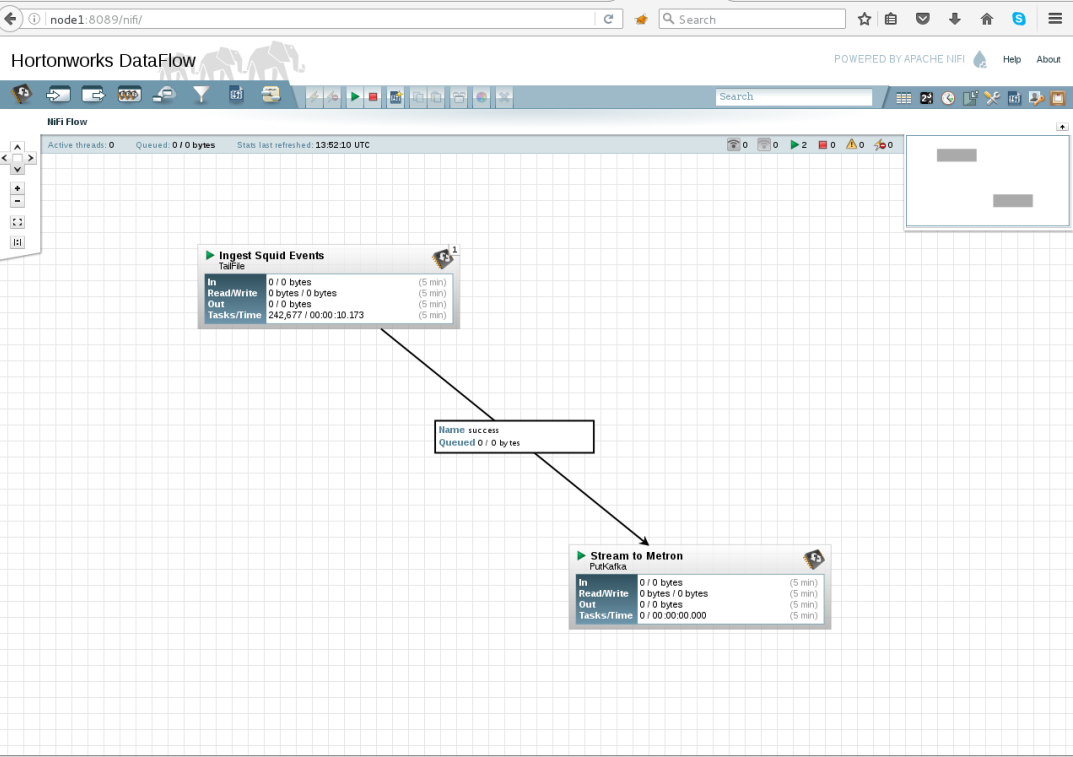The width and height of the screenshot is (1073, 757).
Task: Open Controller Settings wrench icon
Action: (x=992, y=99)
